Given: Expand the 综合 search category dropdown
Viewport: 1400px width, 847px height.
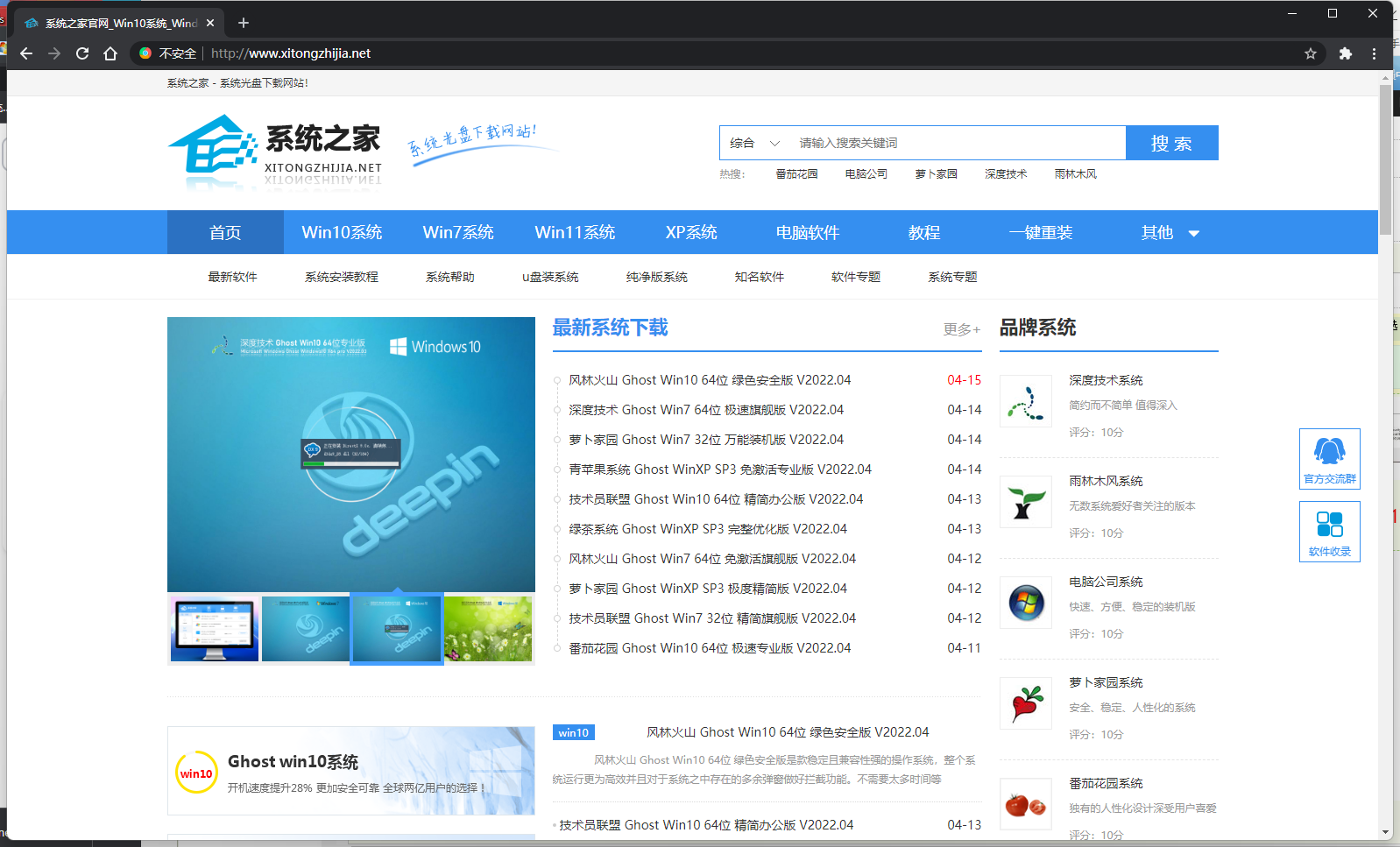Looking at the screenshot, I should click(x=754, y=143).
